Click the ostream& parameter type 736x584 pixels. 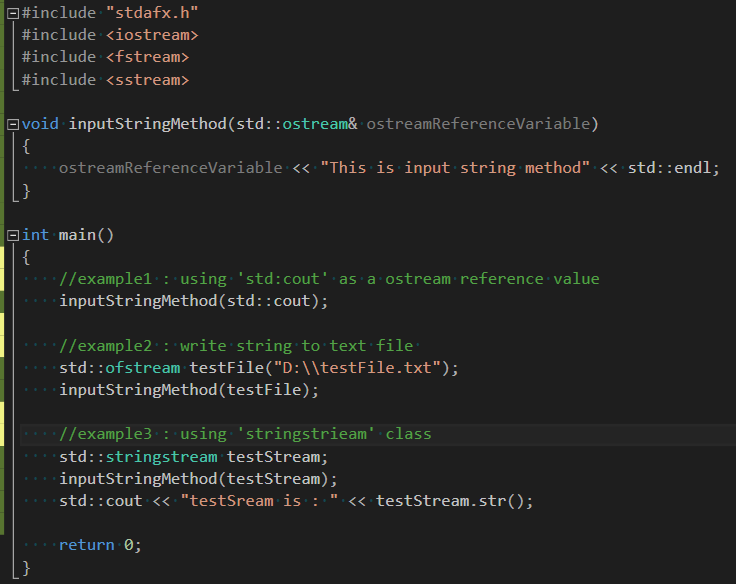tap(320, 124)
